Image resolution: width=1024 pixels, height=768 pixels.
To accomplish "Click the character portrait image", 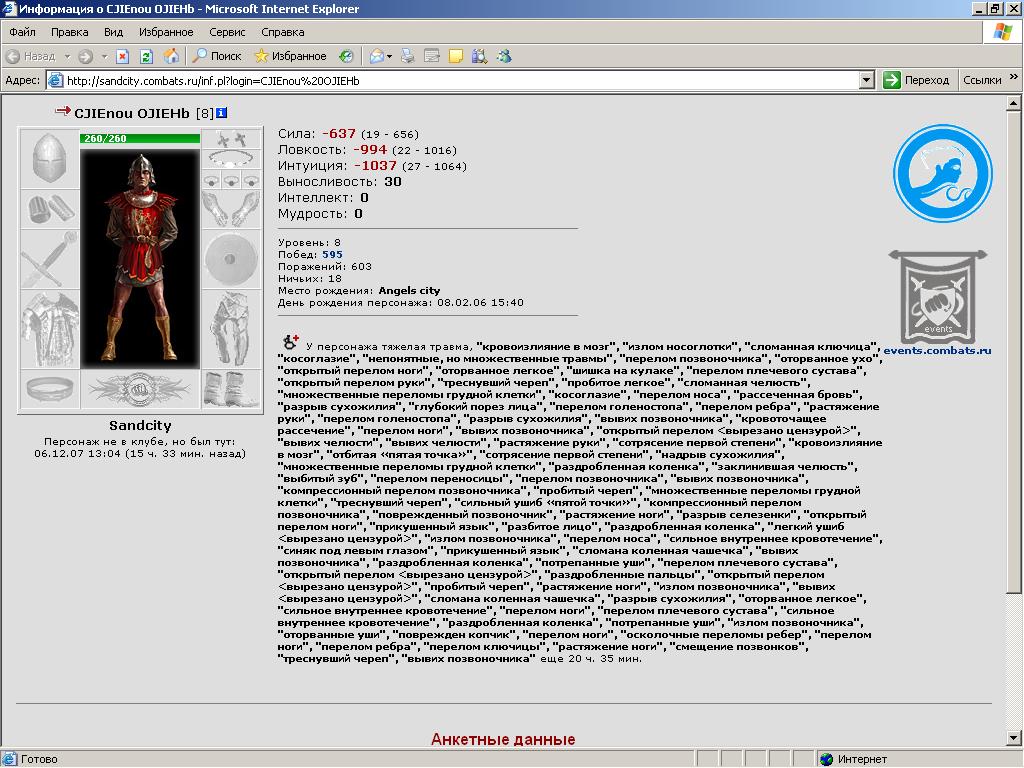I will click(x=140, y=258).
